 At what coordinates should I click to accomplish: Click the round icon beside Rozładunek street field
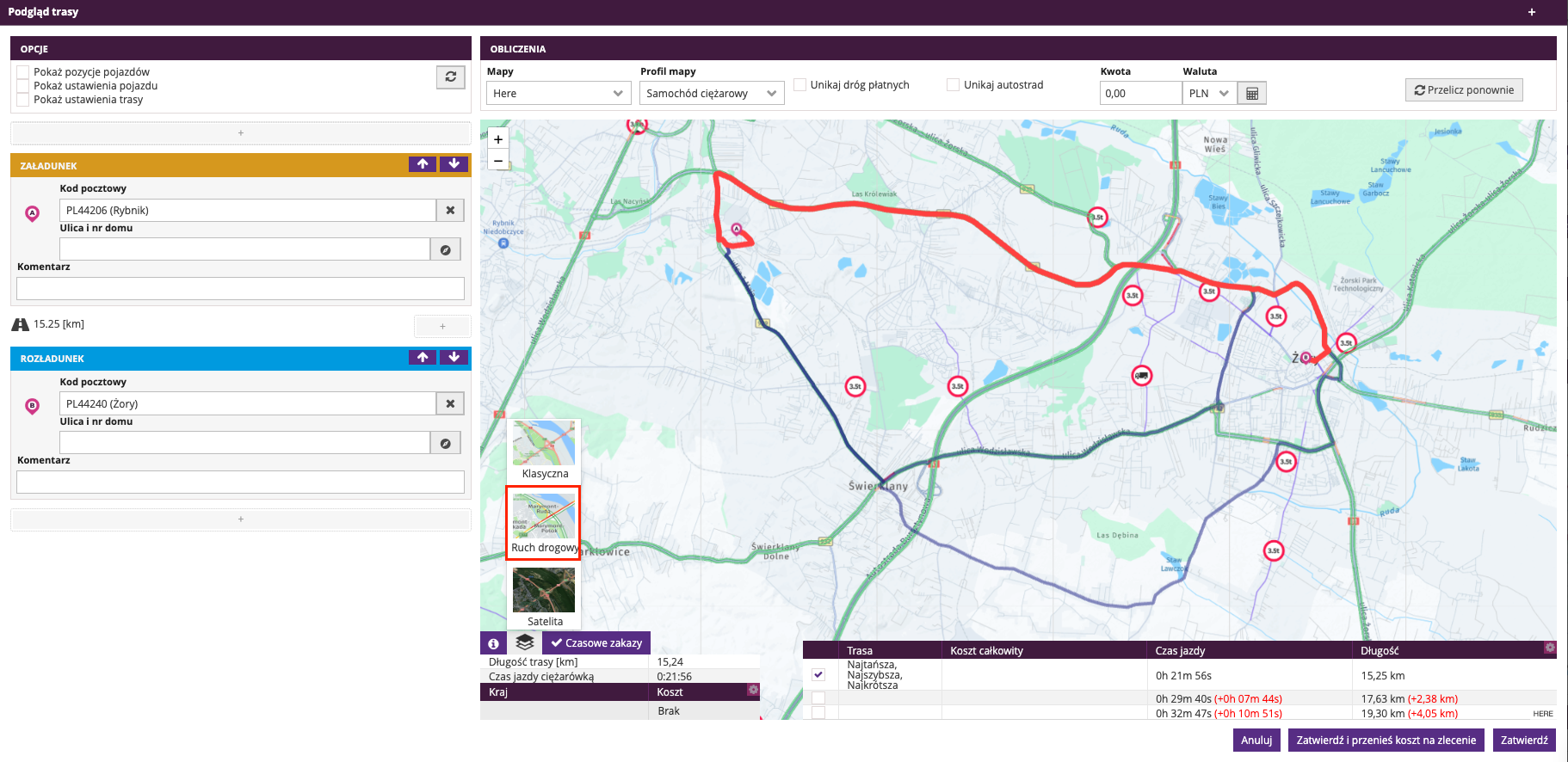click(x=445, y=443)
